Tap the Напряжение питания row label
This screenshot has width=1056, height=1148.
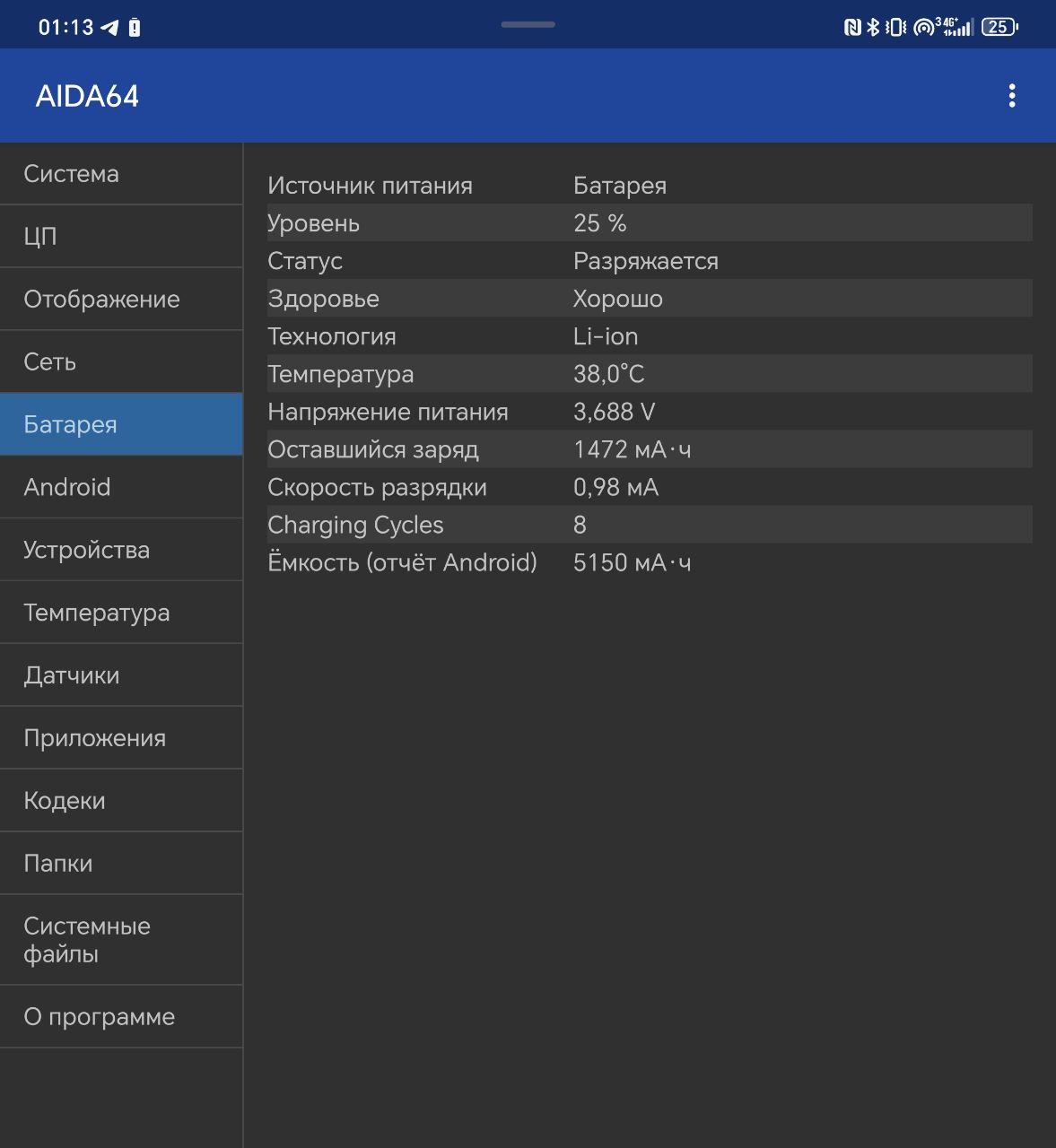coord(388,412)
